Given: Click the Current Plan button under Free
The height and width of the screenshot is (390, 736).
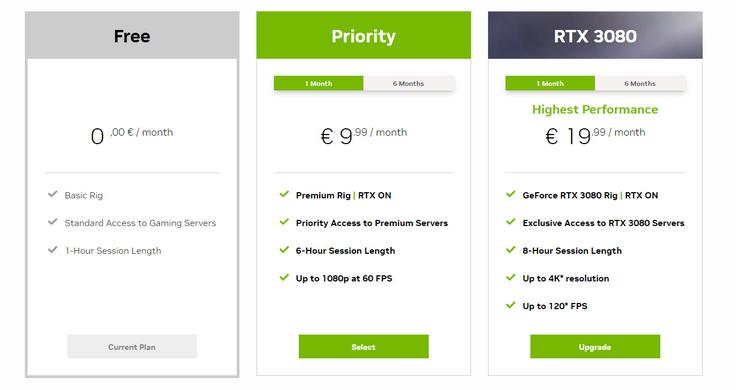Looking at the screenshot, I should tap(132, 347).
